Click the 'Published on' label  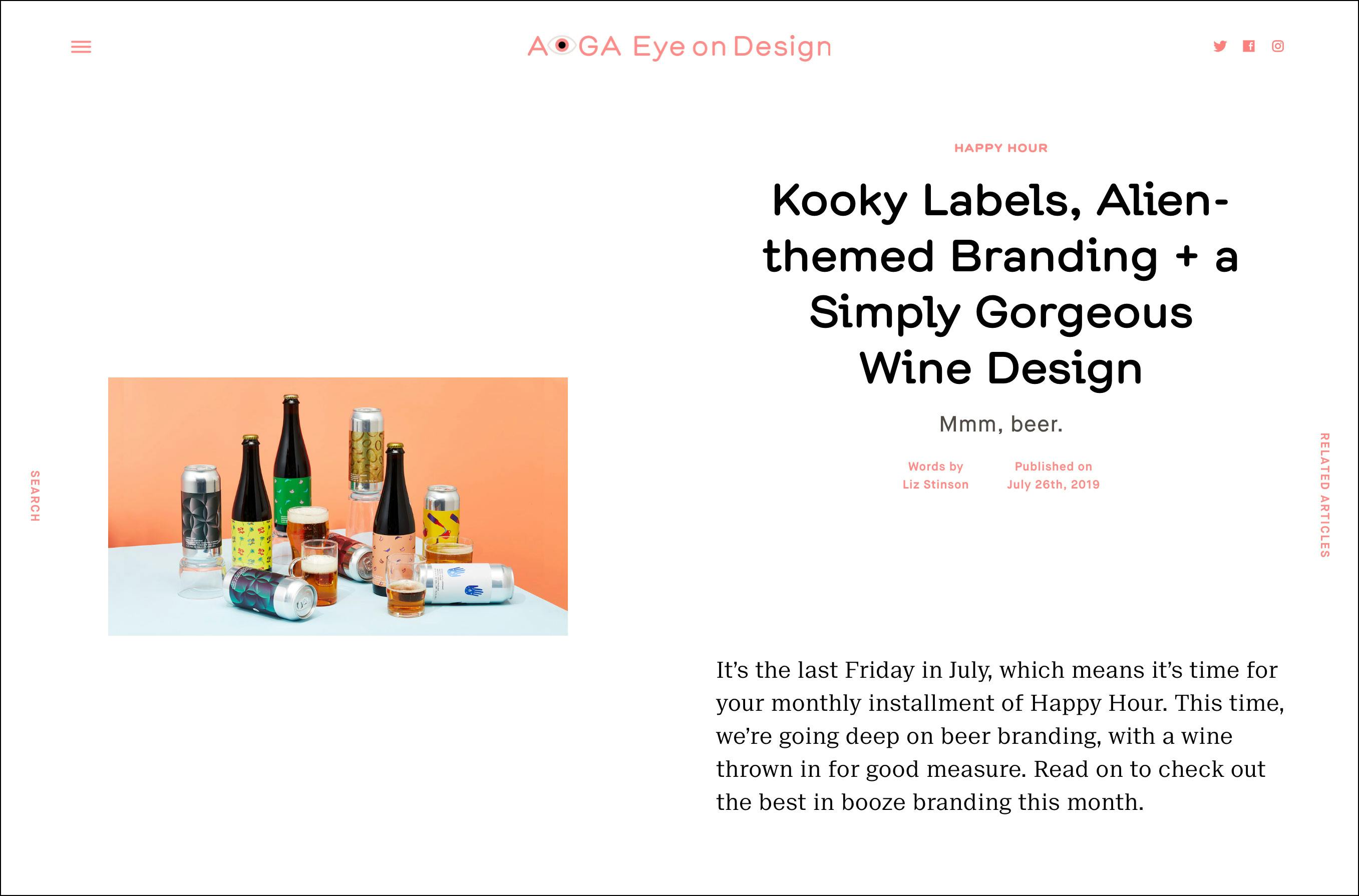point(1053,467)
